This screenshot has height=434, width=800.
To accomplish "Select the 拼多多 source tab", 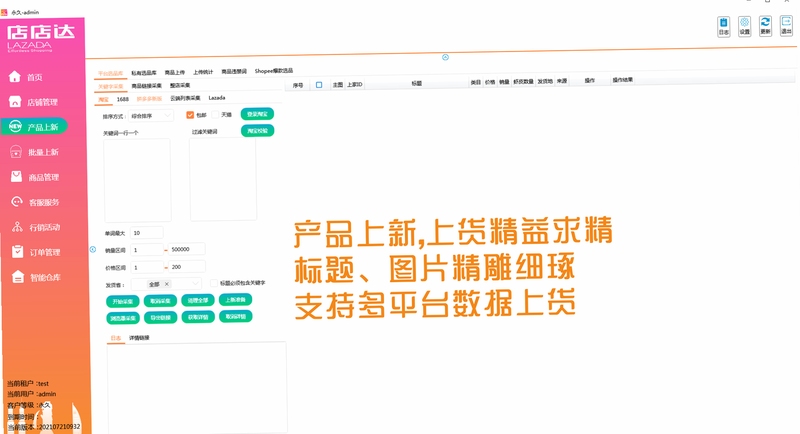I will [x=149, y=98].
